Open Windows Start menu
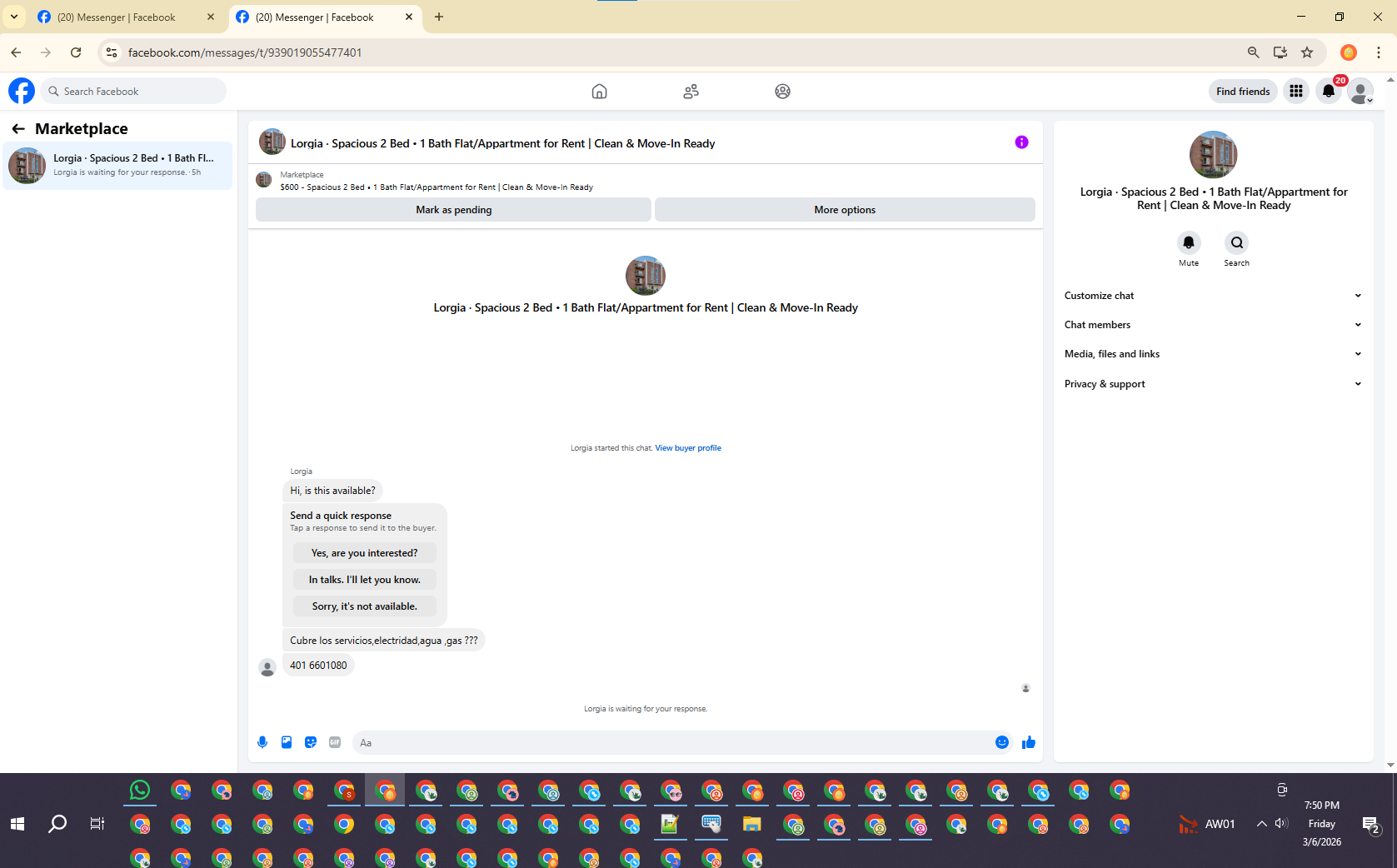Image resolution: width=1397 pixels, height=868 pixels. pos(17,824)
